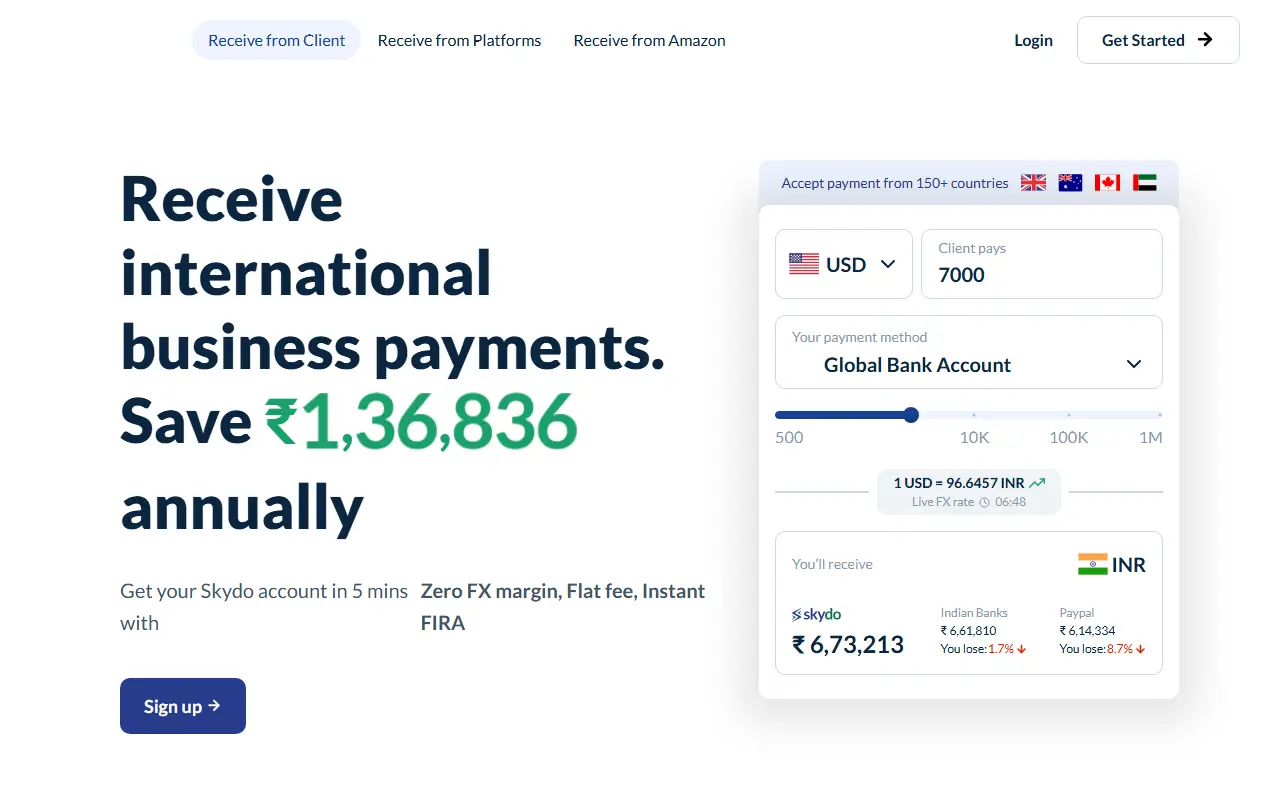Click the Sign up button
The width and height of the screenshot is (1280, 800).
click(183, 706)
